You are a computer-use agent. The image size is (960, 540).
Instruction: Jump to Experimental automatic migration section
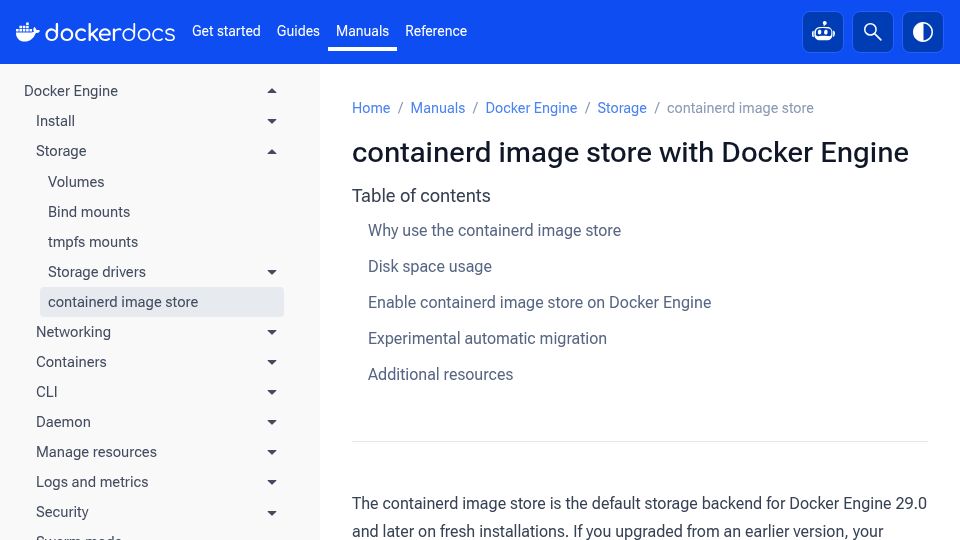pyautogui.click(x=487, y=339)
